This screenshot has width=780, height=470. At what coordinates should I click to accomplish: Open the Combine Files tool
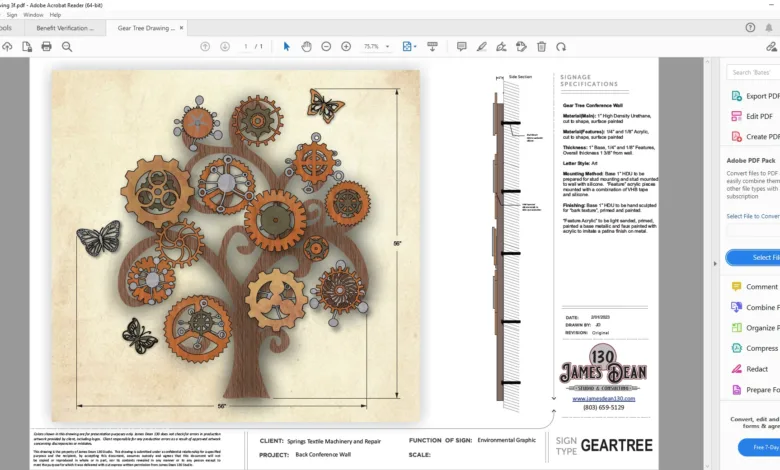coord(755,307)
